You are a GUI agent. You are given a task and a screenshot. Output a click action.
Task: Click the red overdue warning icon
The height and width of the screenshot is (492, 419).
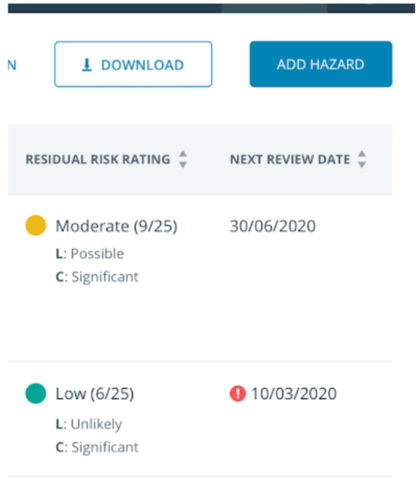[x=238, y=394]
